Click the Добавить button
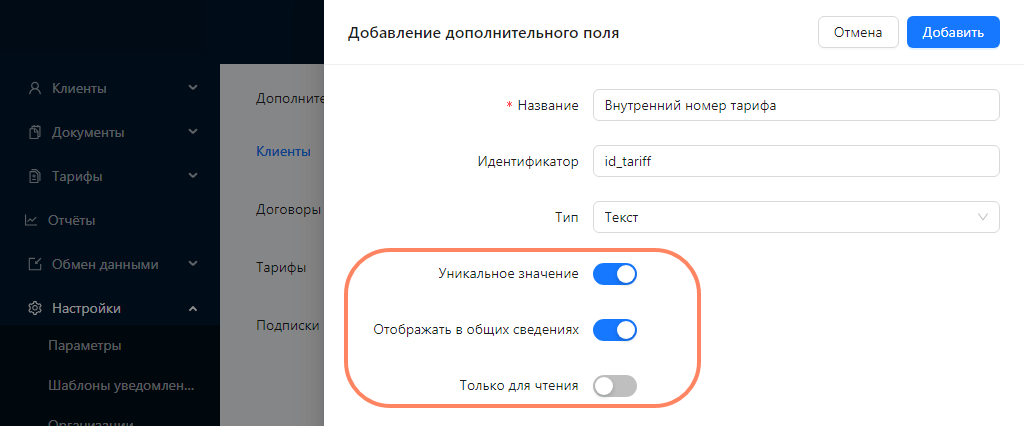This screenshot has height=426, width=1024. click(953, 32)
